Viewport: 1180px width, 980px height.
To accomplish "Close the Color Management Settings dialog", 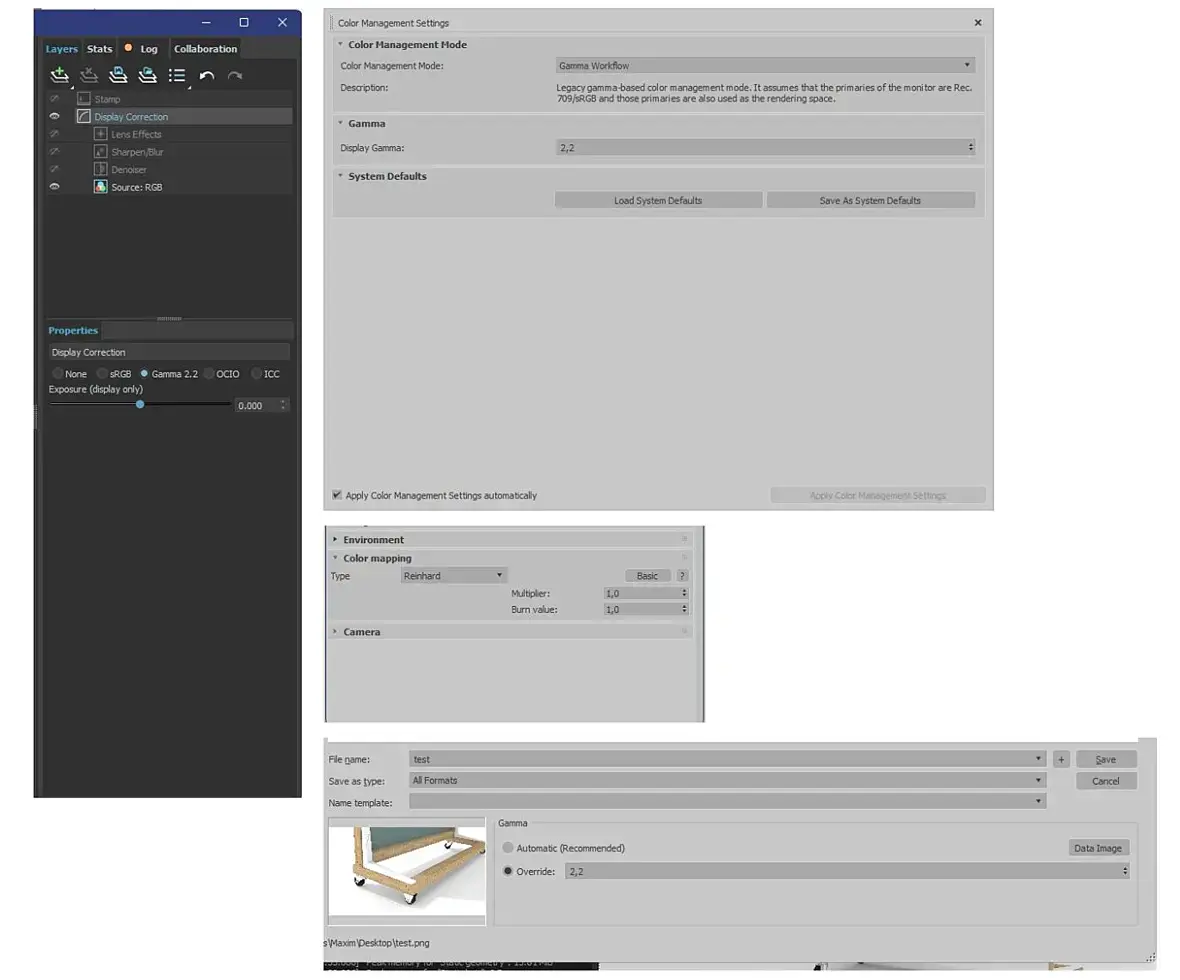I will (978, 23).
